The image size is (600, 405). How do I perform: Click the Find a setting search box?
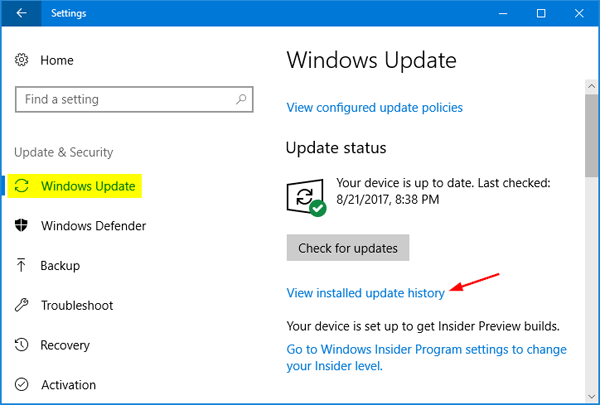(x=134, y=100)
